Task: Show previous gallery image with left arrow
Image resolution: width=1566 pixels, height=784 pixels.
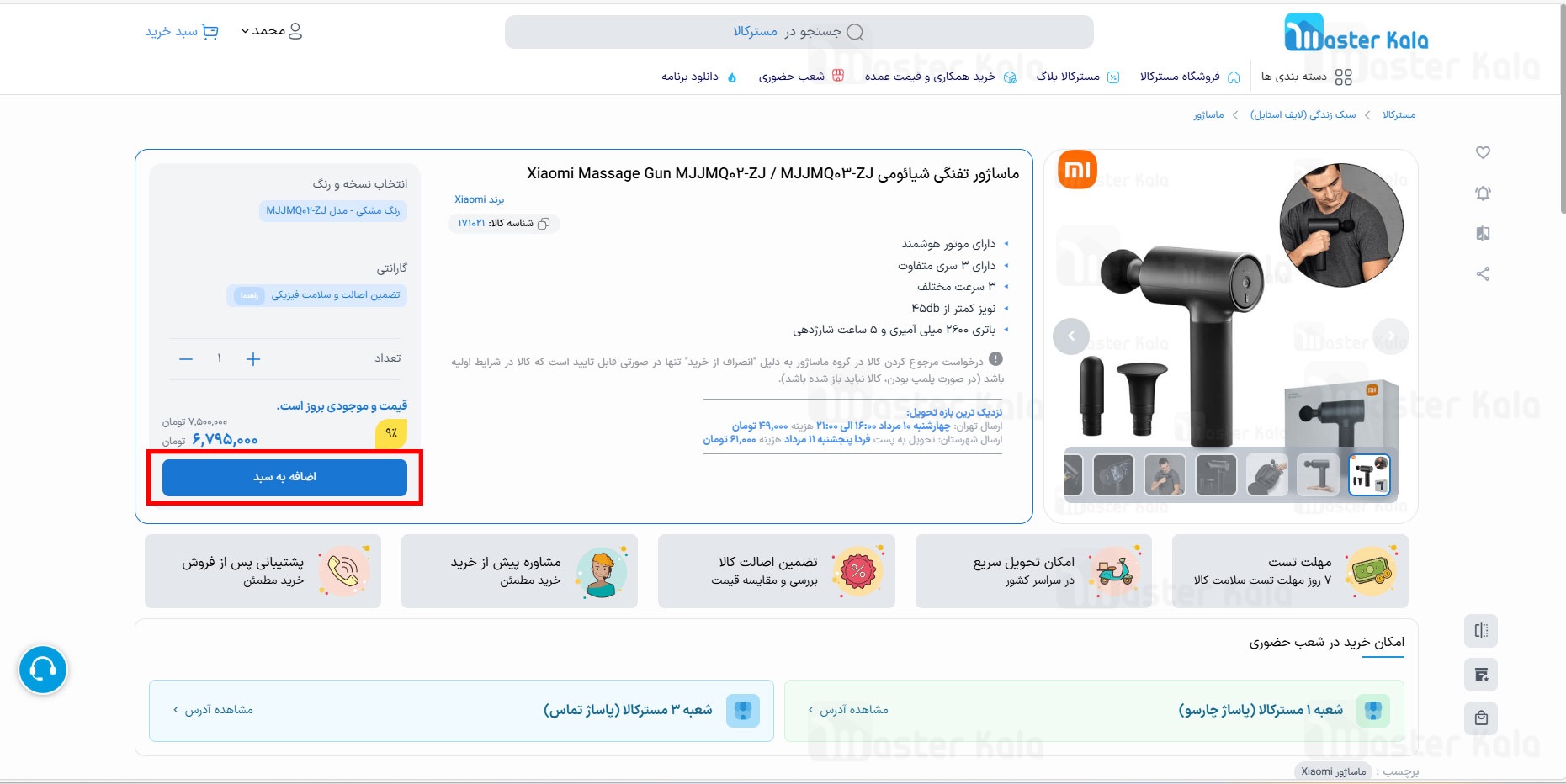Action: click(x=1070, y=336)
